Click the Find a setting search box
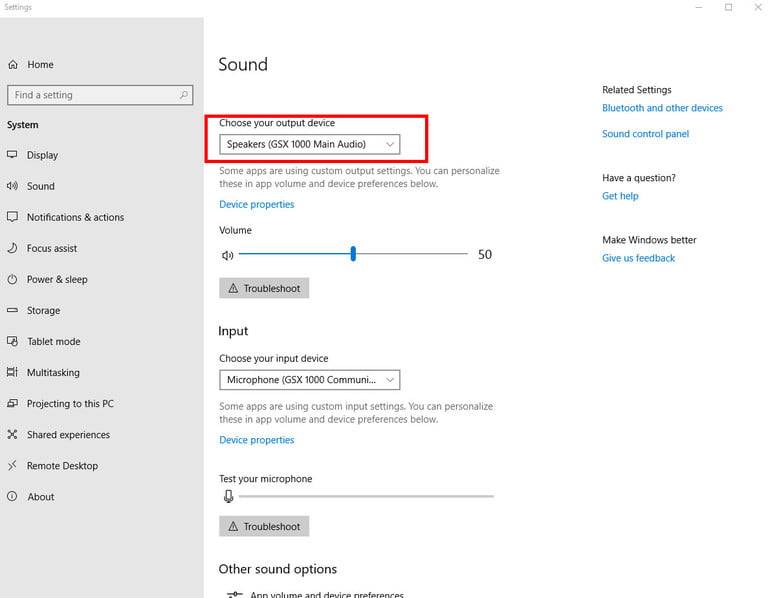 (x=95, y=95)
